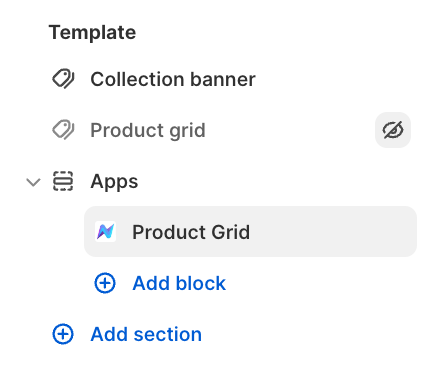Click the Collection banner tag icon
The image size is (434, 371).
(63, 79)
